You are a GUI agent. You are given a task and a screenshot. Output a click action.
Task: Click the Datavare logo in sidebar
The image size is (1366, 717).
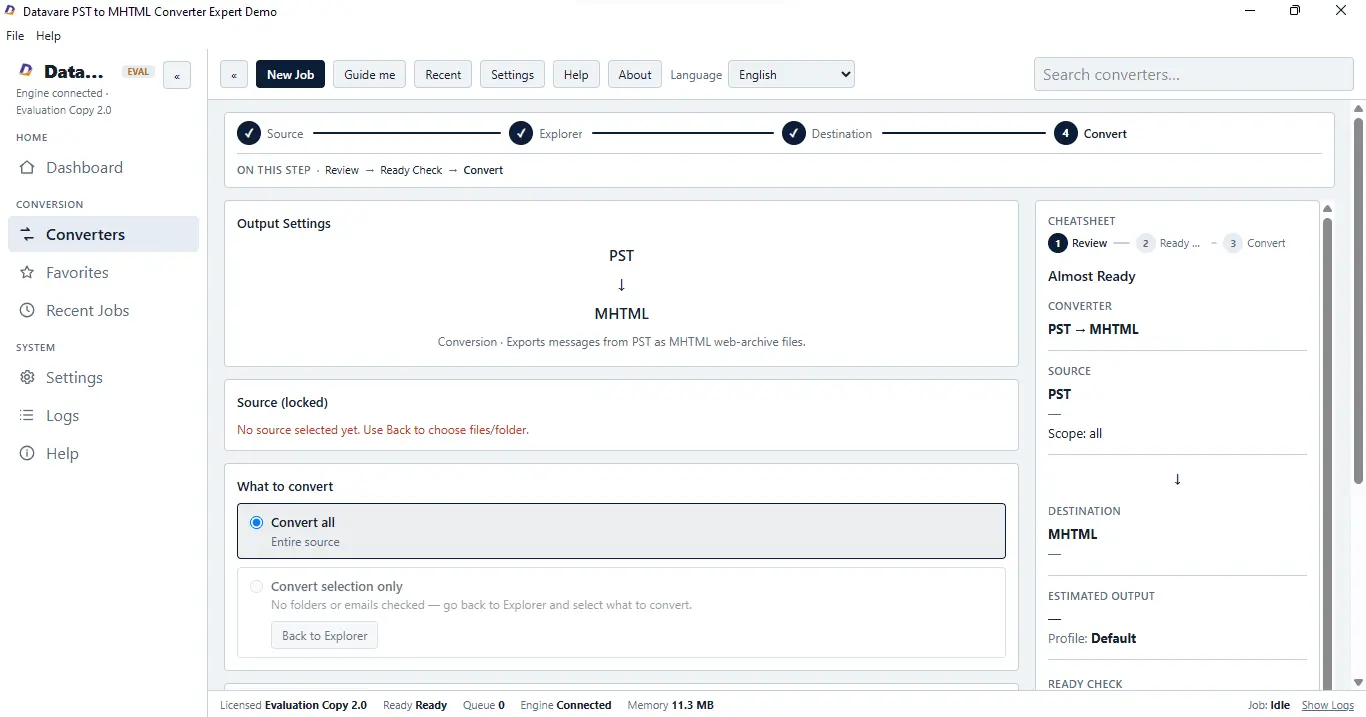[x=26, y=71]
